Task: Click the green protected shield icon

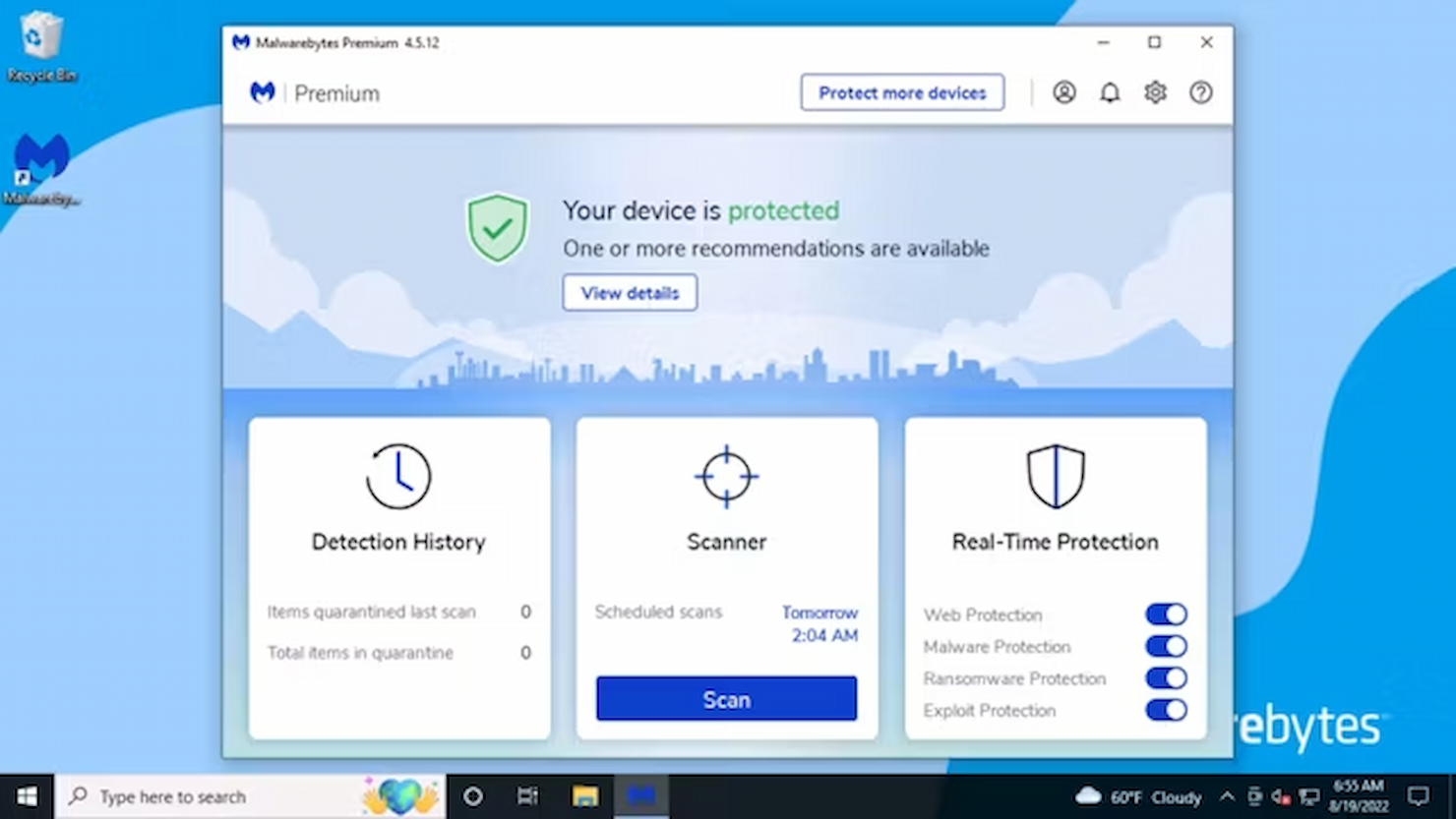Action: (498, 228)
